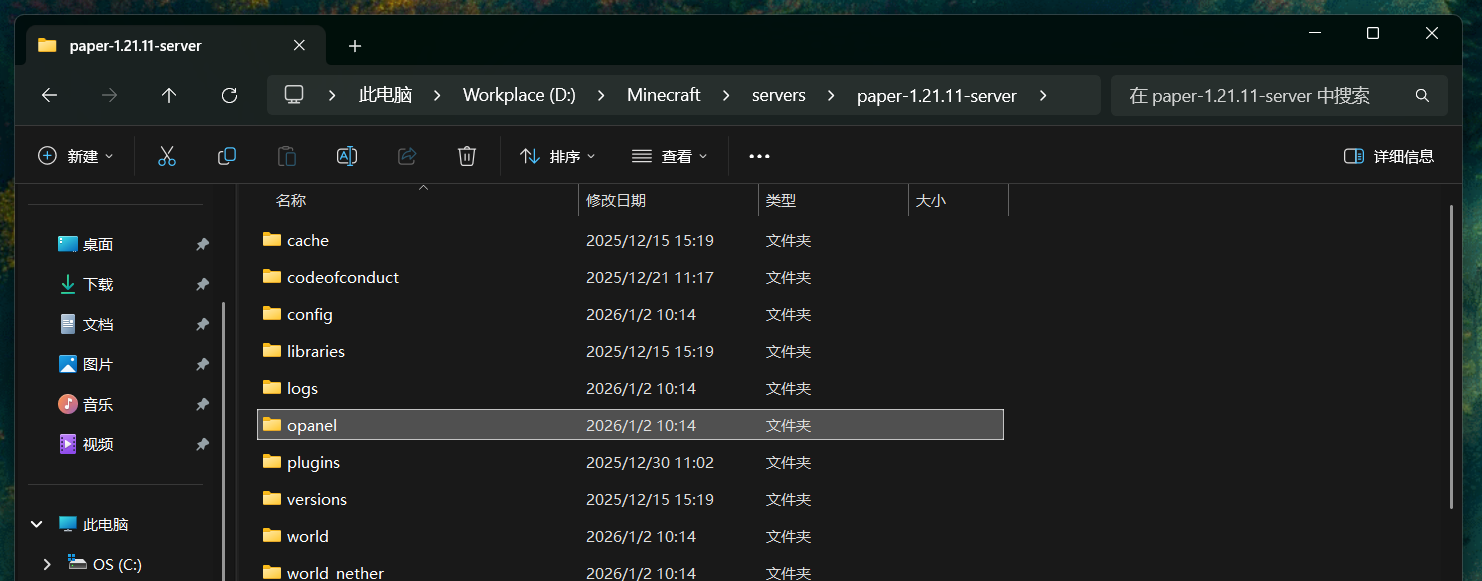Click the Rename icon in toolbar
1482x581 pixels.
[346, 156]
